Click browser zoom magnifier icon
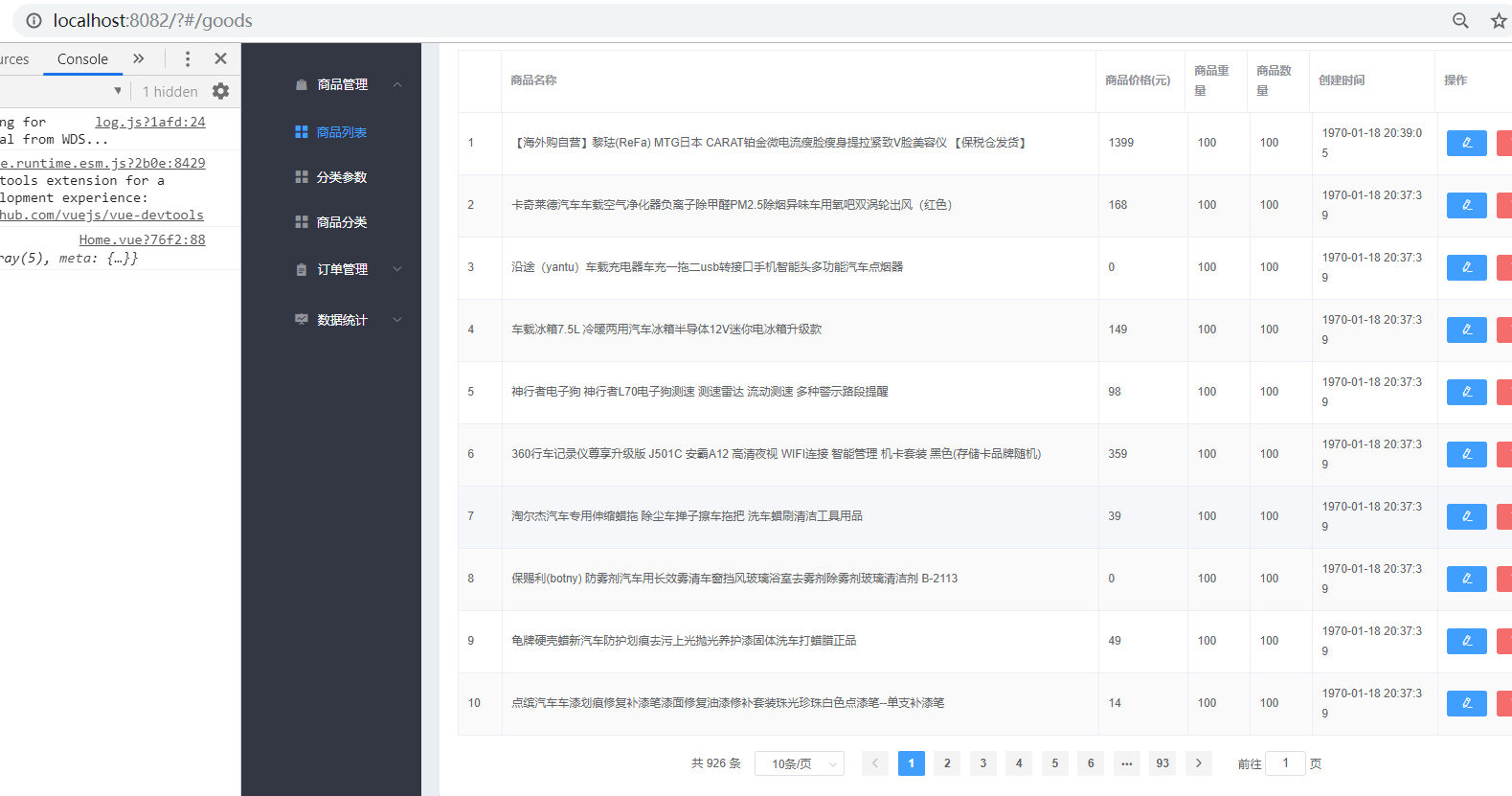 (1460, 20)
